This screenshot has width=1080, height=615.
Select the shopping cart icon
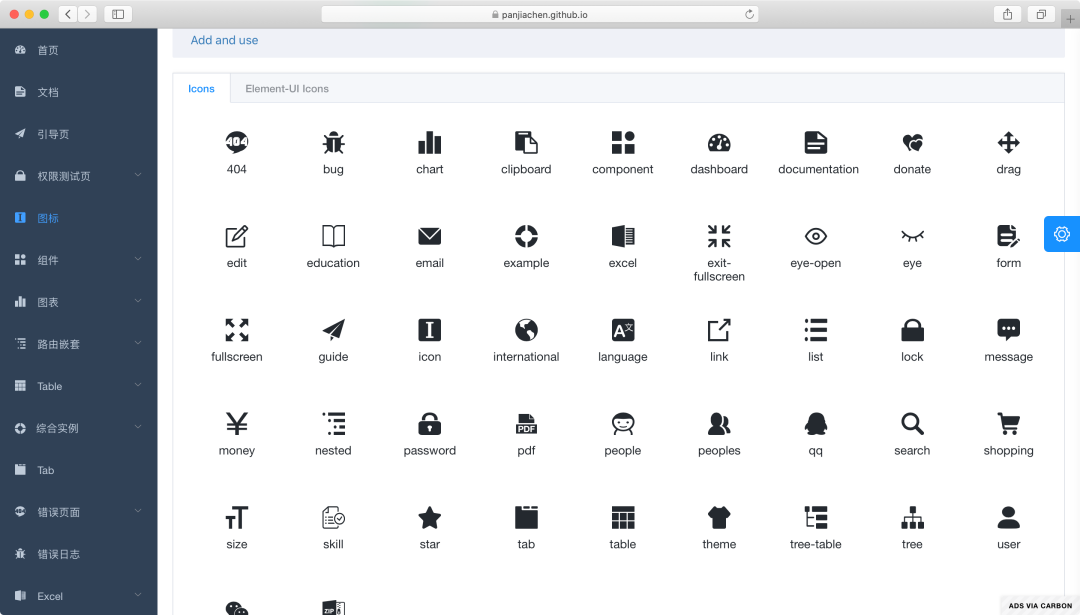point(1008,424)
